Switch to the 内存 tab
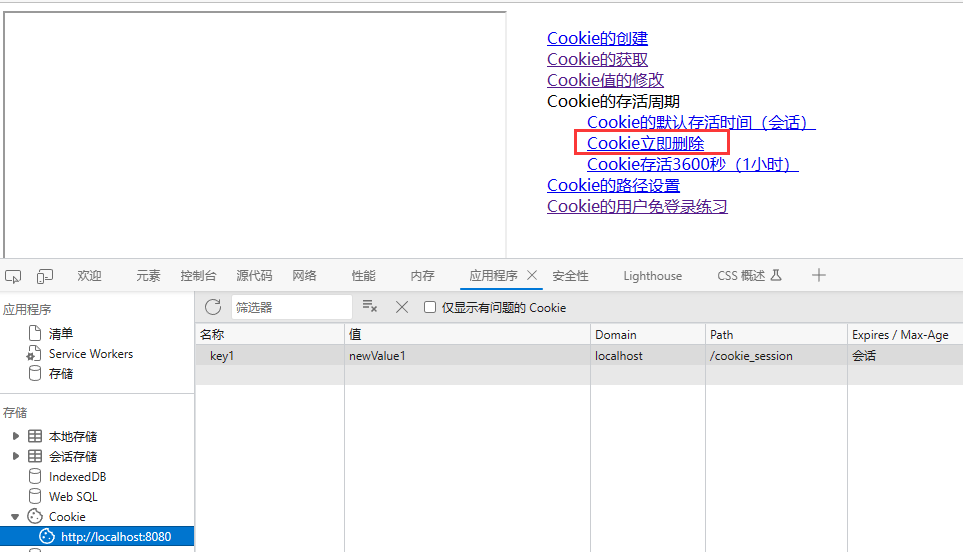963x552 pixels. point(423,276)
